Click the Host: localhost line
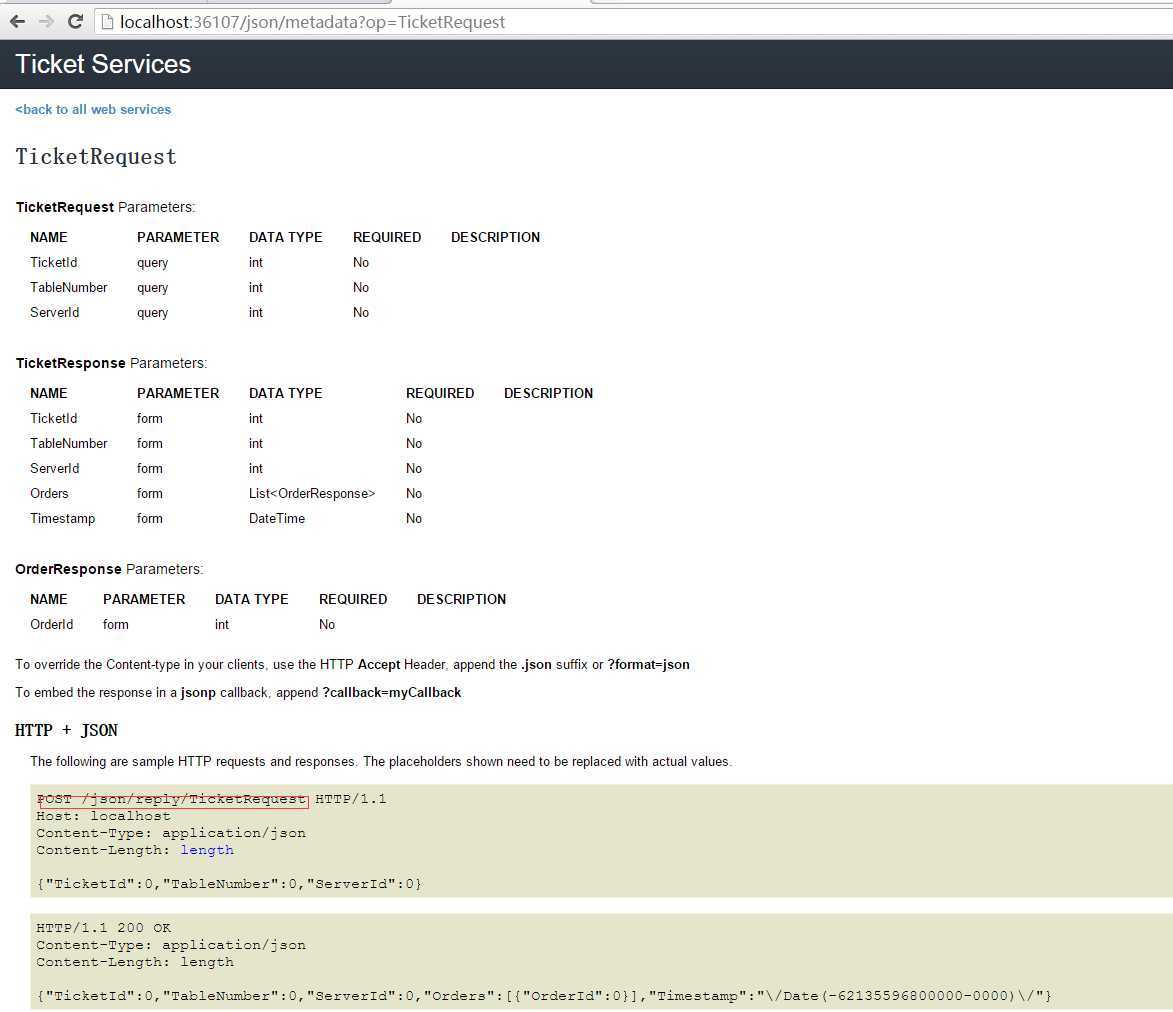The width and height of the screenshot is (1173, 1012). pyautogui.click(x=103, y=816)
